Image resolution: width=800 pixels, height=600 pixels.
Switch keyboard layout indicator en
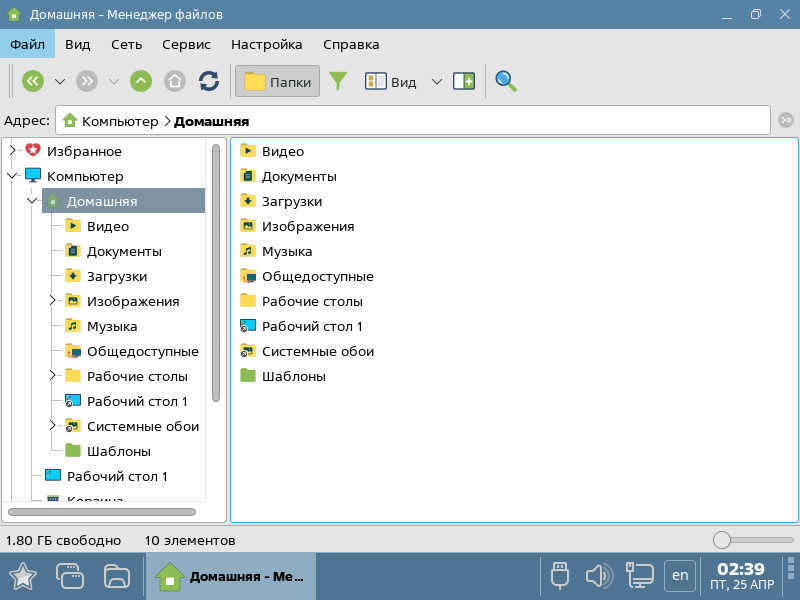(x=680, y=575)
